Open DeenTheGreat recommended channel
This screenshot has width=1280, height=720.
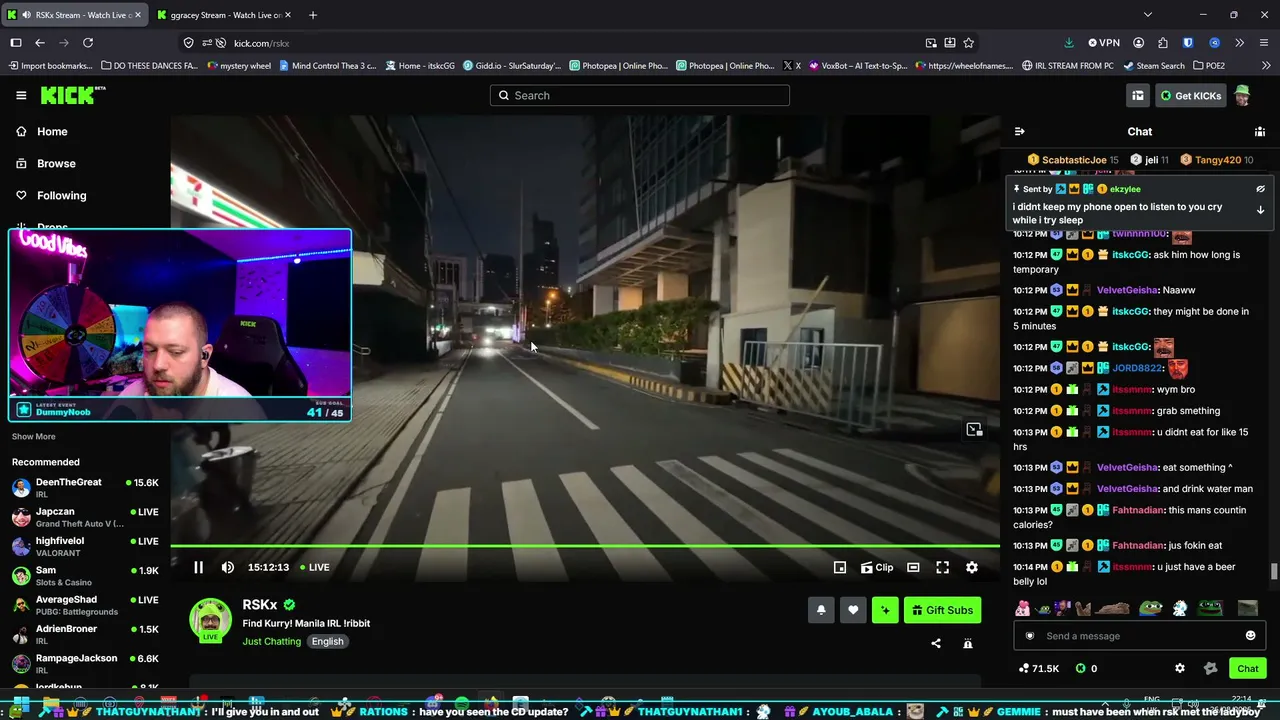pyautogui.click(x=85, y=489)
